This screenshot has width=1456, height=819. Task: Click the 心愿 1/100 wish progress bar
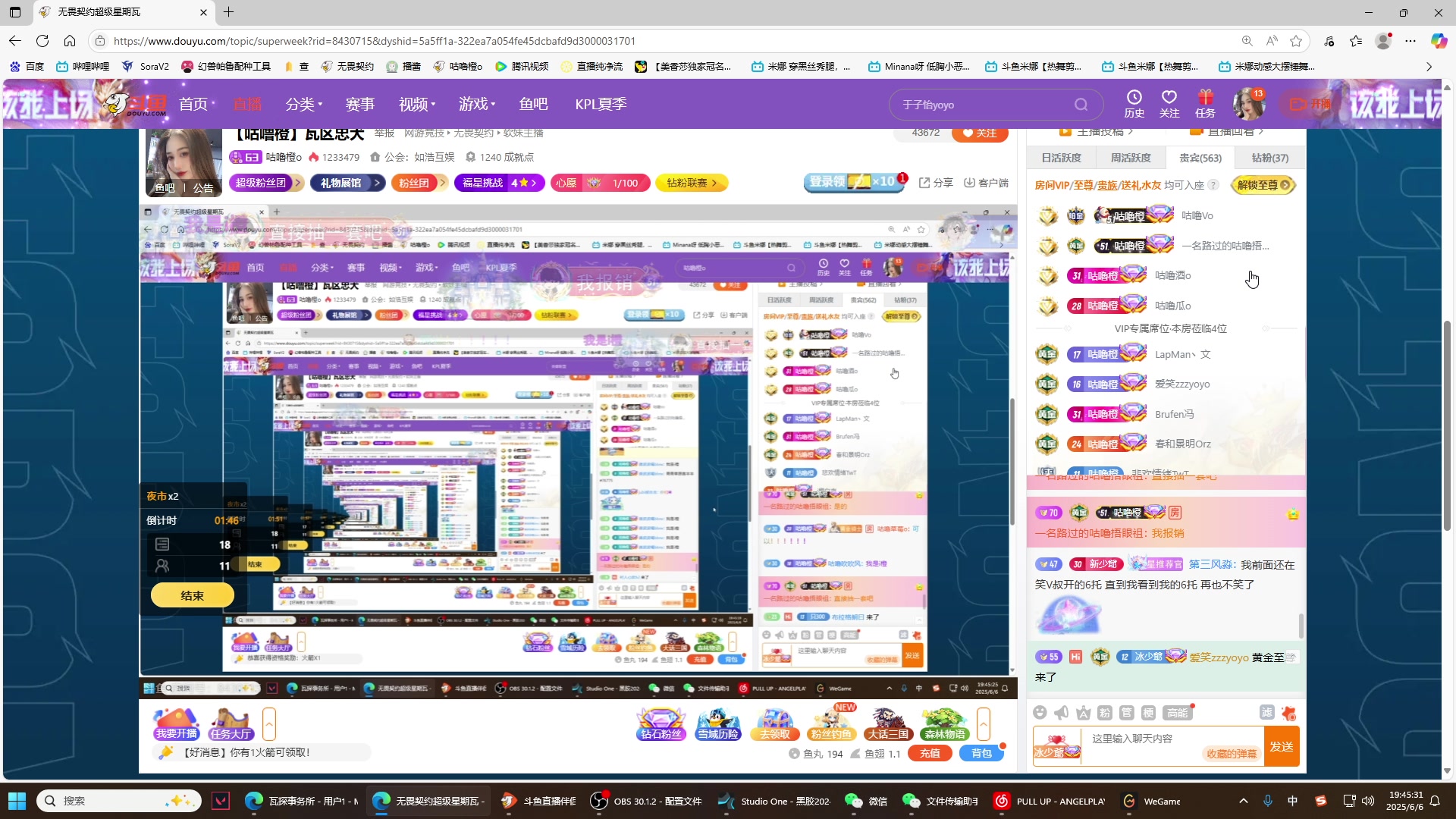click(600, 183)
